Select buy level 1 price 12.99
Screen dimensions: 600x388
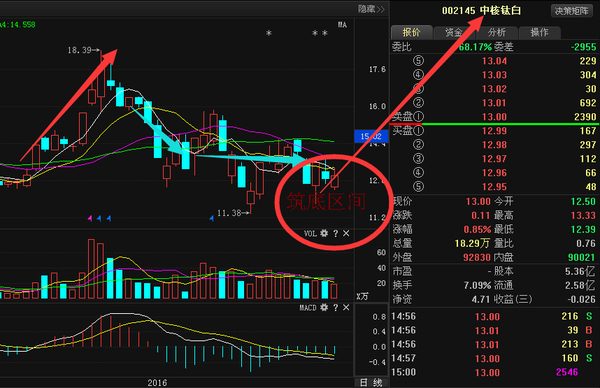point(494,131)
